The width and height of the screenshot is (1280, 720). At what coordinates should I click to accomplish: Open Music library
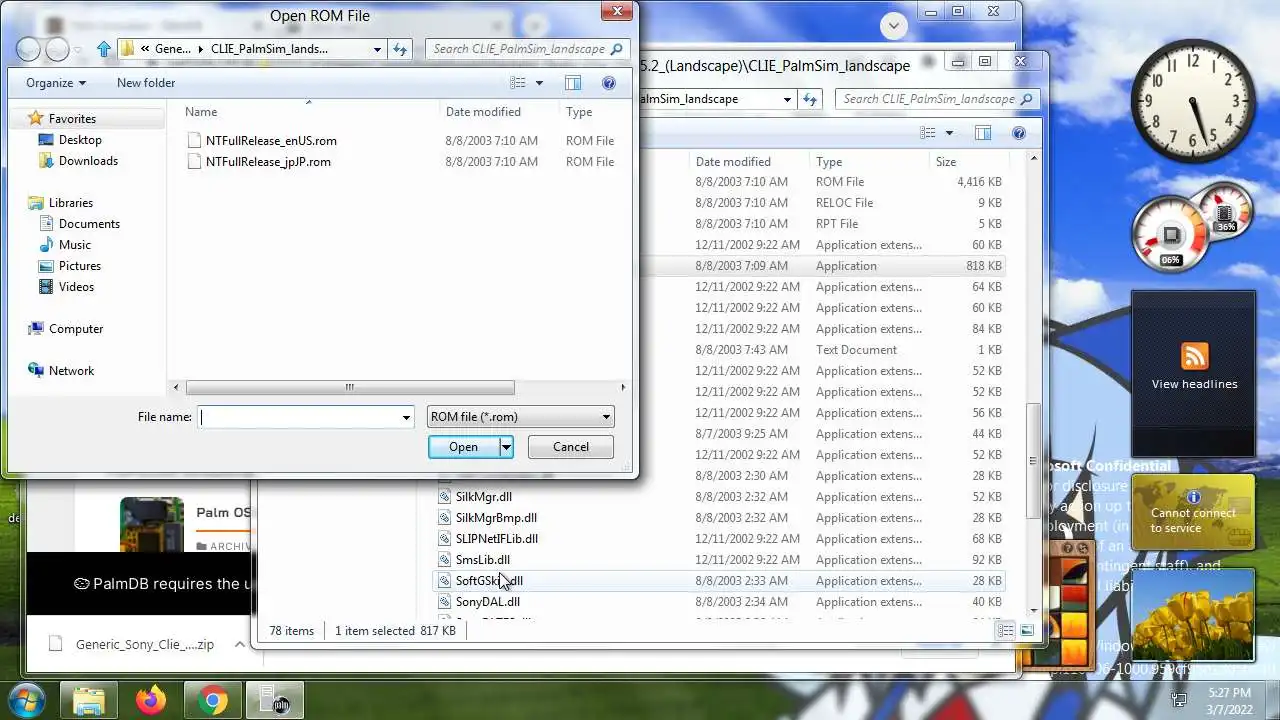pyautogui.click(x=75, y=245)
